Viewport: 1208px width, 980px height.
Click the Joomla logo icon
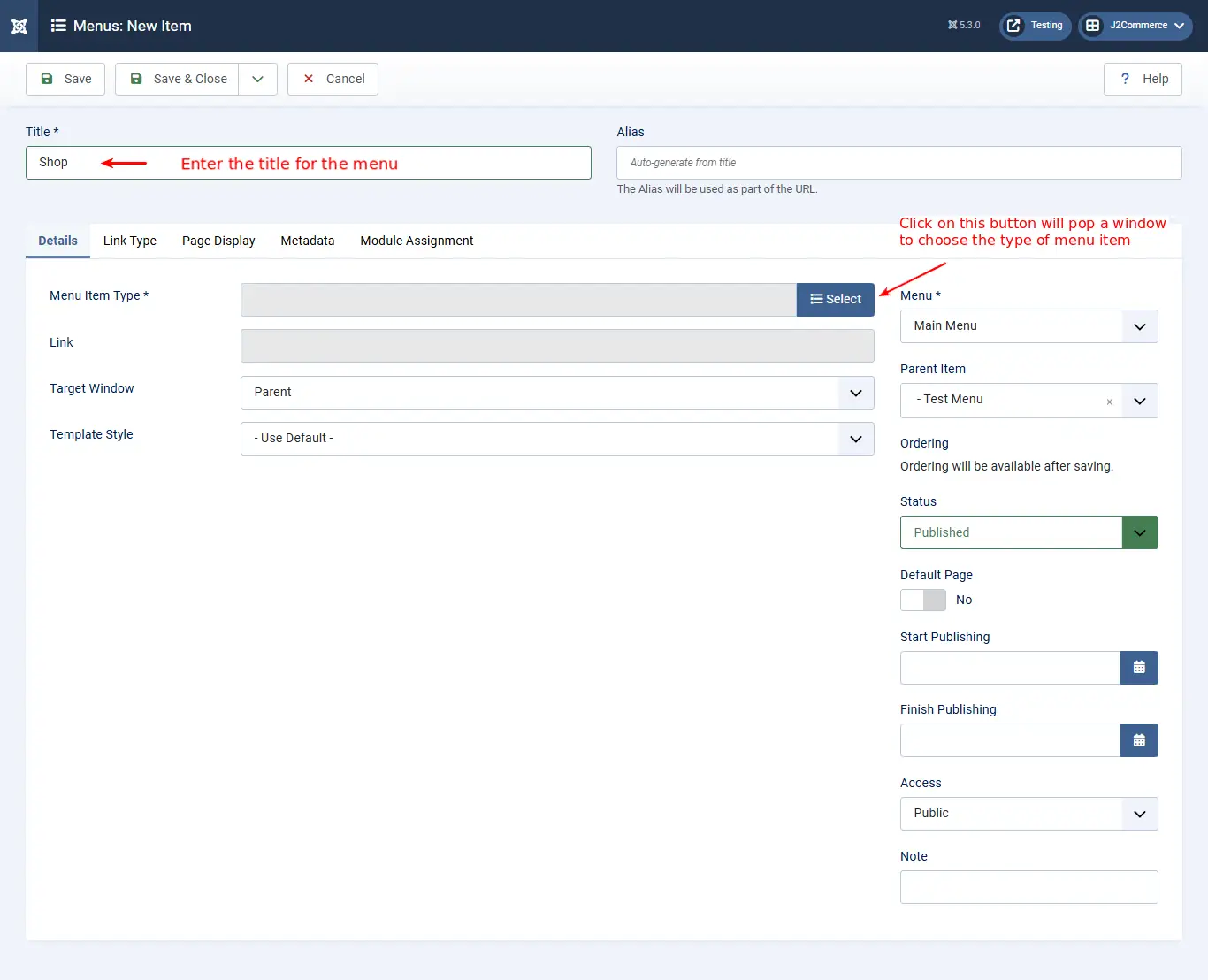click(x=19, y=26)
